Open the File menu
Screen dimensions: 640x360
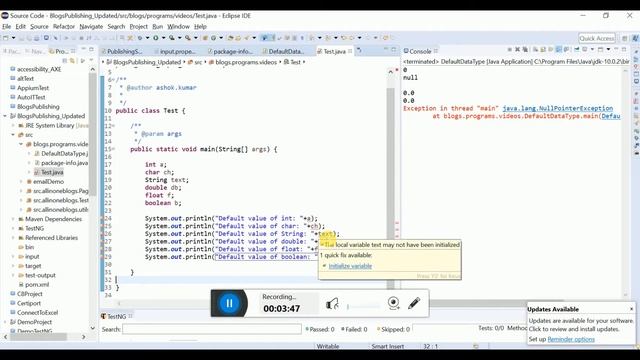tap(7, 27)
